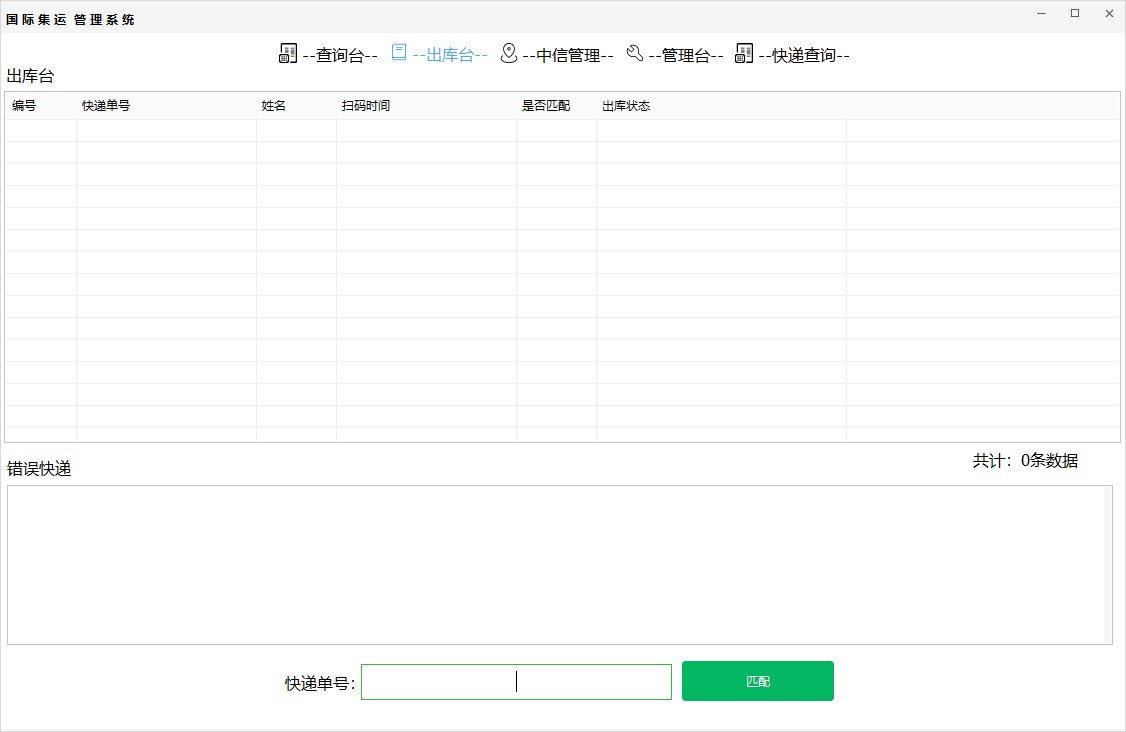Click the 错误快递 area scrollbar

1108,565
